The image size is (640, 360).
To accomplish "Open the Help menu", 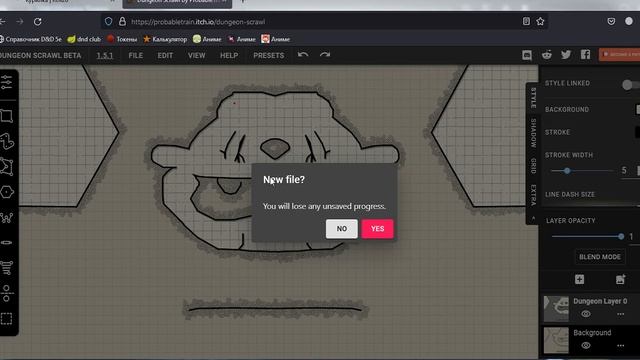I will point(229,55).
